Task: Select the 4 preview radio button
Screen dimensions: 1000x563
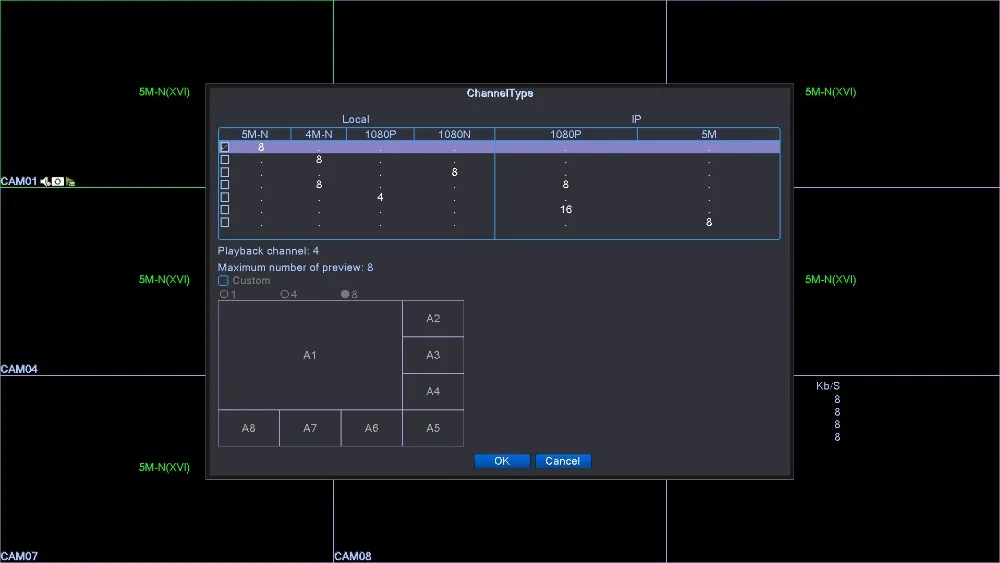Action: (284, 294)
